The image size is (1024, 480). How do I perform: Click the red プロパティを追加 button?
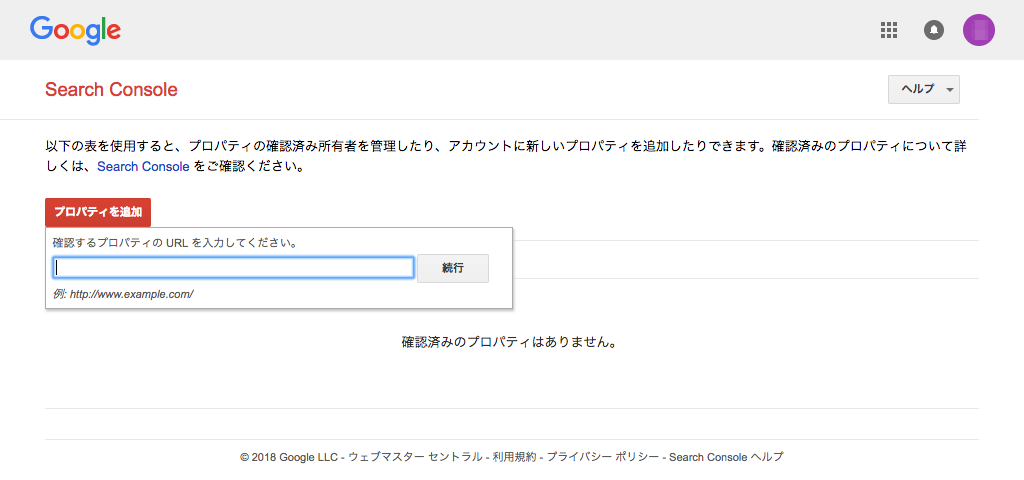click(98, 212)
